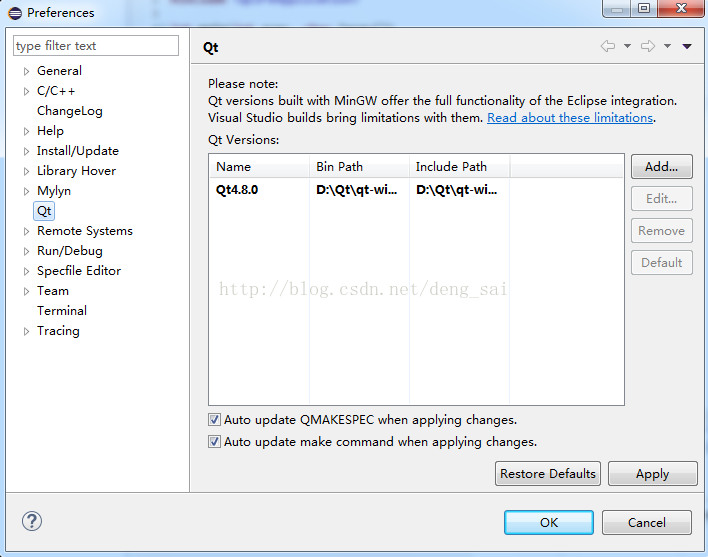Select Tracing preference category
708x557 pixels.
point(58,331)
